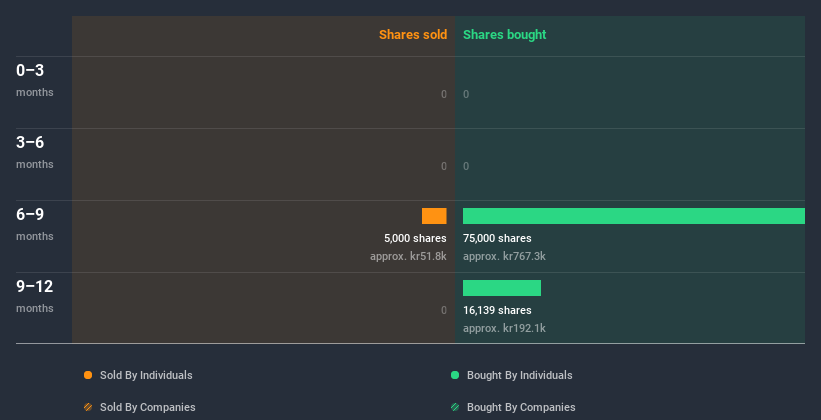Click the striped Bought By Companies legend icon
Image resolution: width=821 pixels, height=420 pixels.
tap(455, 407)
